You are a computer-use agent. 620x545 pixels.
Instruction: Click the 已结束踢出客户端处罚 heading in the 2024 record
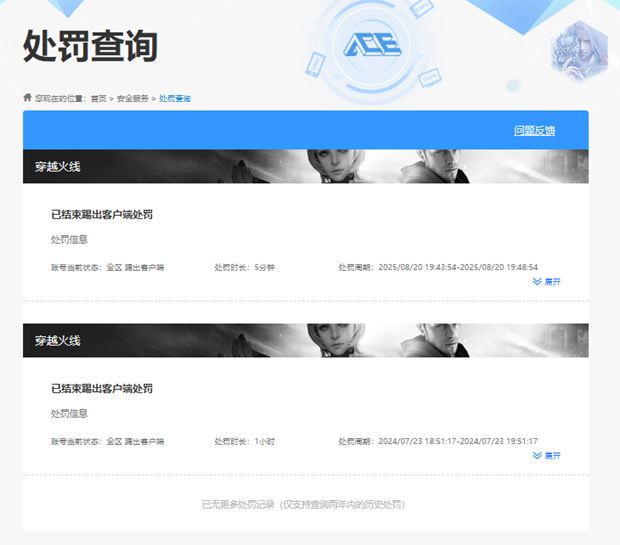pyautogui.click(x=102, y=388)
